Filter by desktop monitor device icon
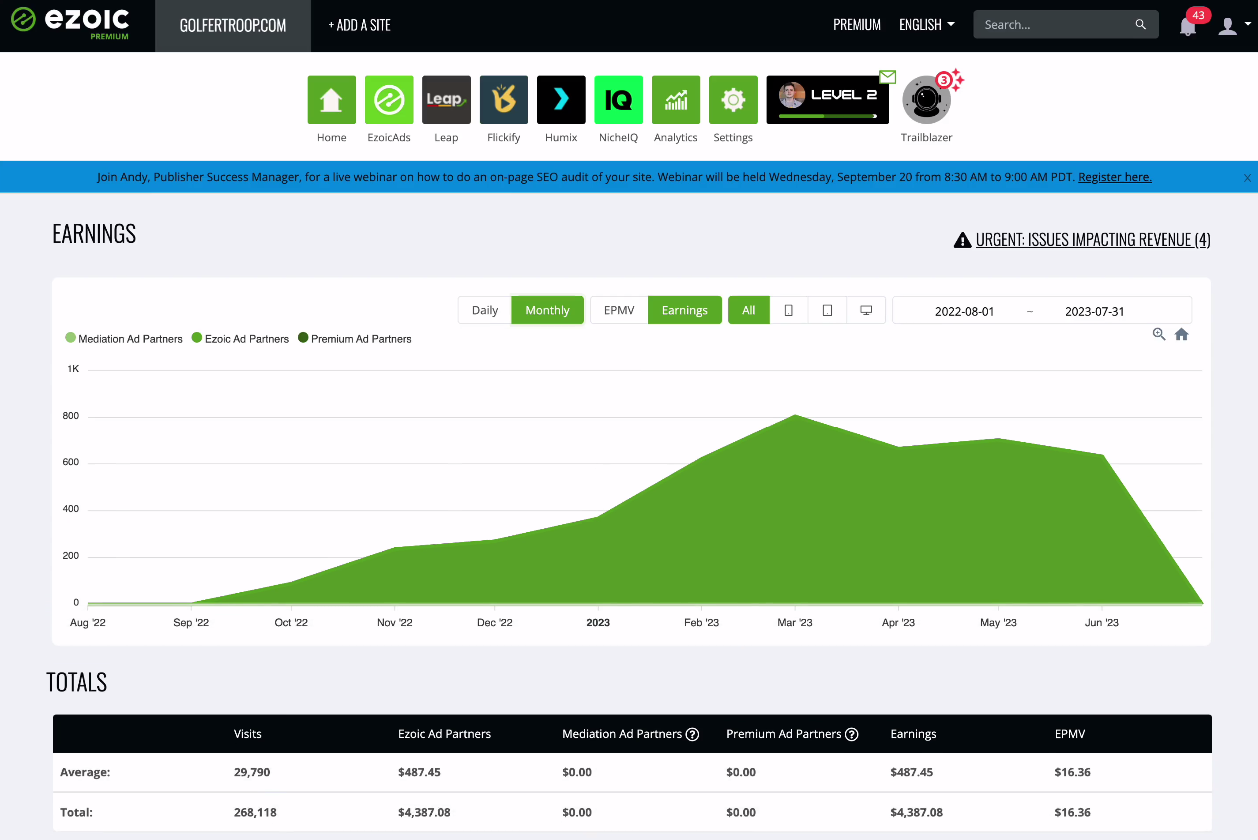 (x=866, y=310)
